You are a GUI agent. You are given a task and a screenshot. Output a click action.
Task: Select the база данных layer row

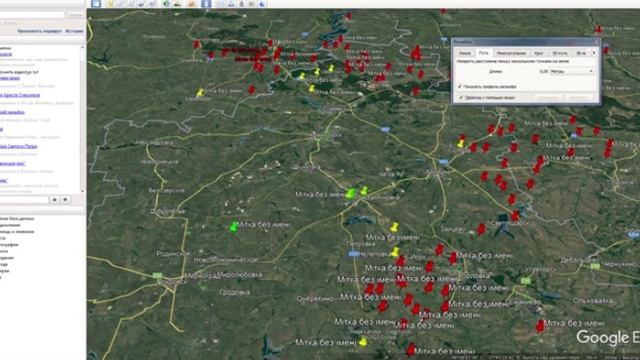(x=17, y=219)
